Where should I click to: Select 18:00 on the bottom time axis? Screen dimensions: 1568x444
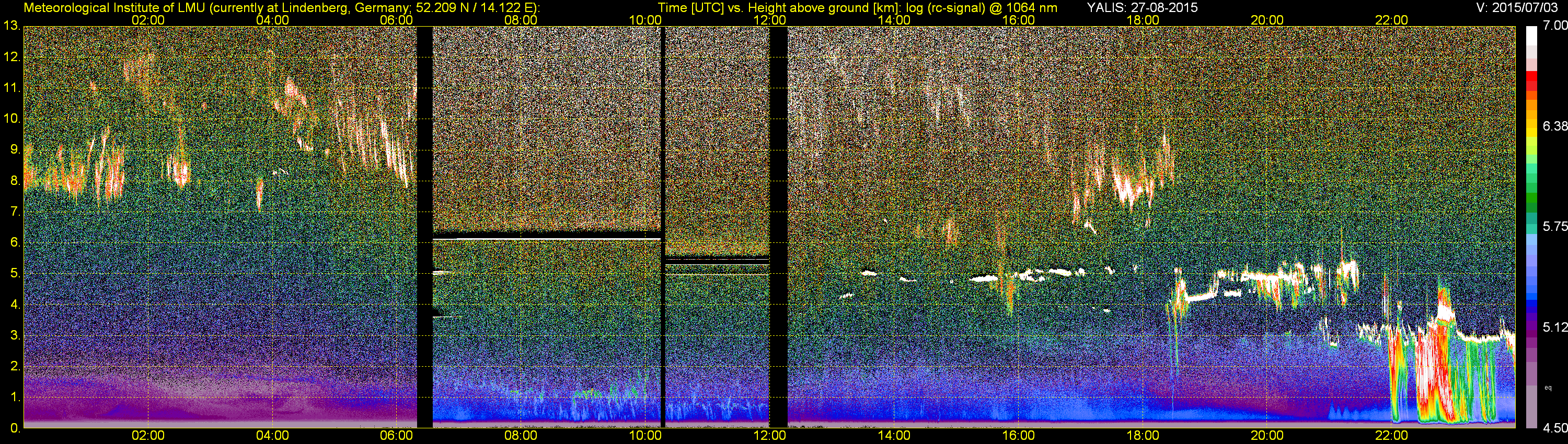coord(1143,436)
